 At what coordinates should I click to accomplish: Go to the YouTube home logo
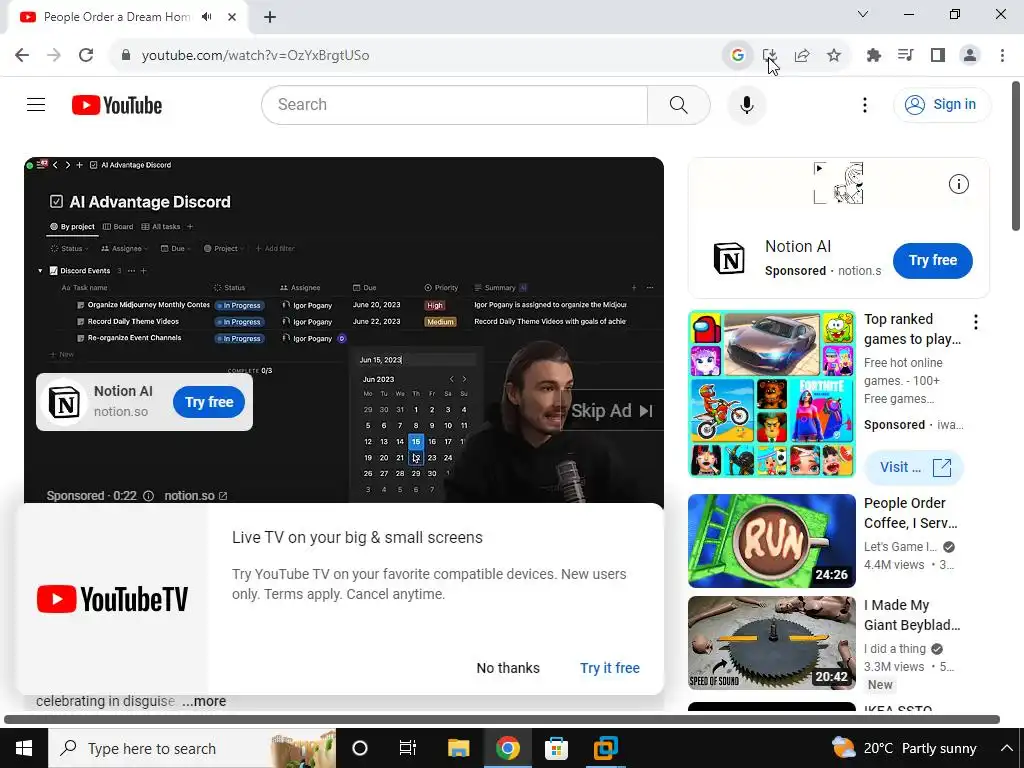(117, 105)
